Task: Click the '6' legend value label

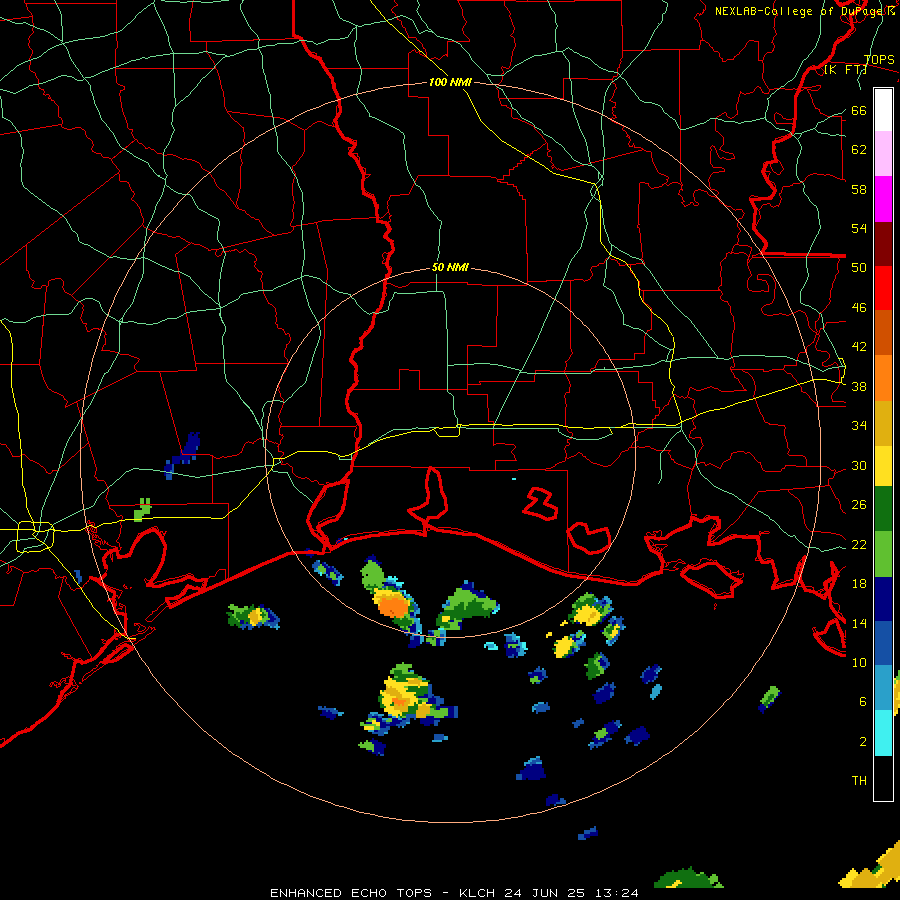Action: [x=862, y=702]
